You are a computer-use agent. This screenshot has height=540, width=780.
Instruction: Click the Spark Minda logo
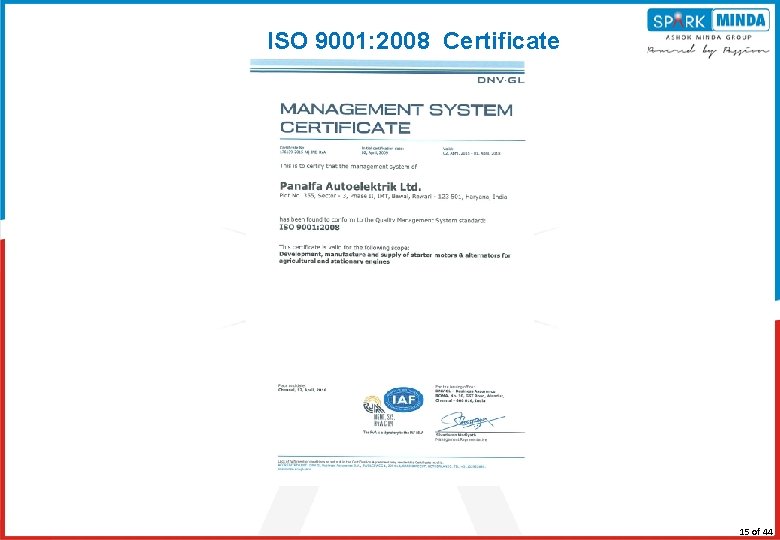(708, 20)
